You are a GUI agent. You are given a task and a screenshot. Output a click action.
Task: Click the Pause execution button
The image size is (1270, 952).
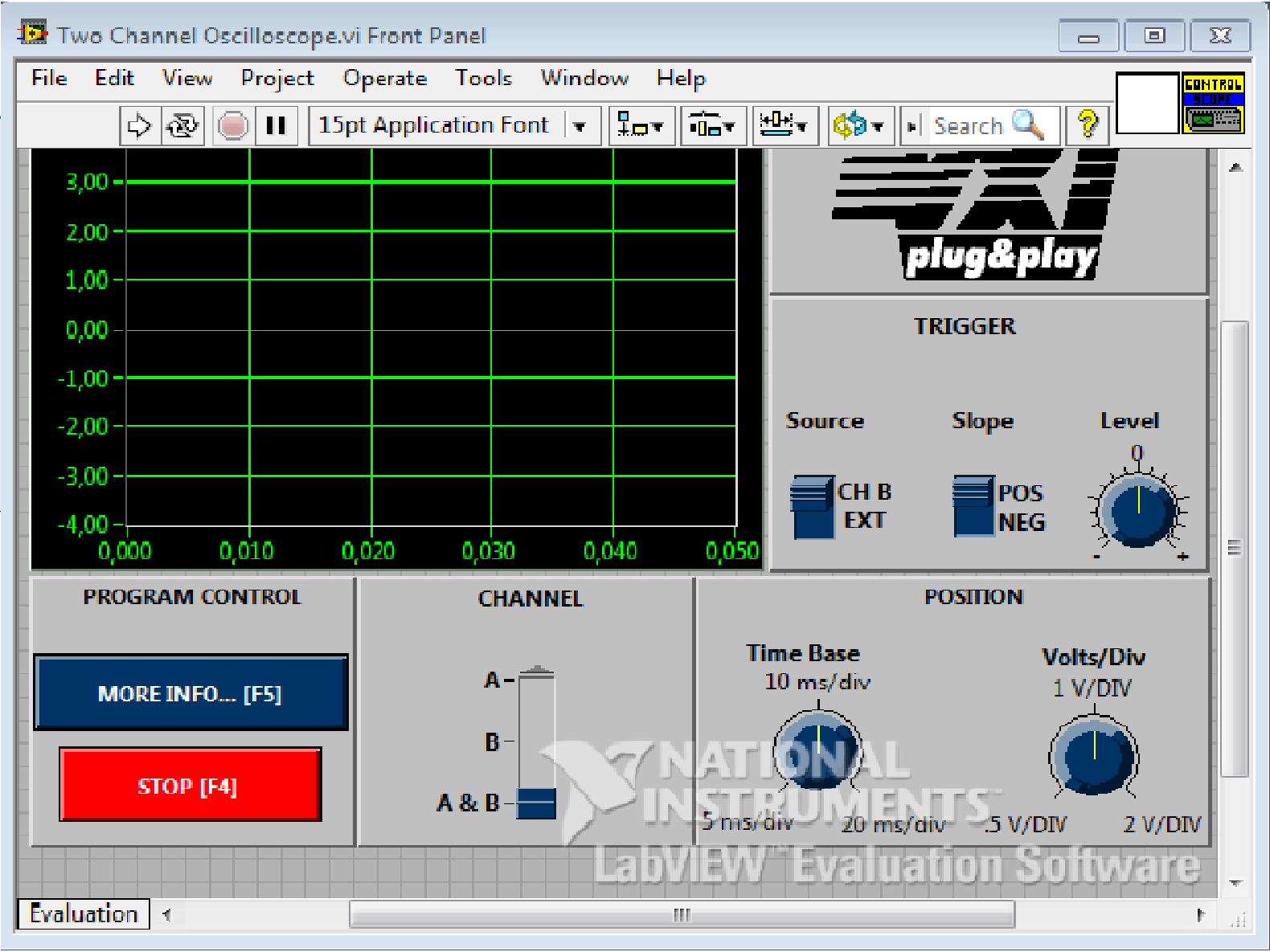click(276, 126)
